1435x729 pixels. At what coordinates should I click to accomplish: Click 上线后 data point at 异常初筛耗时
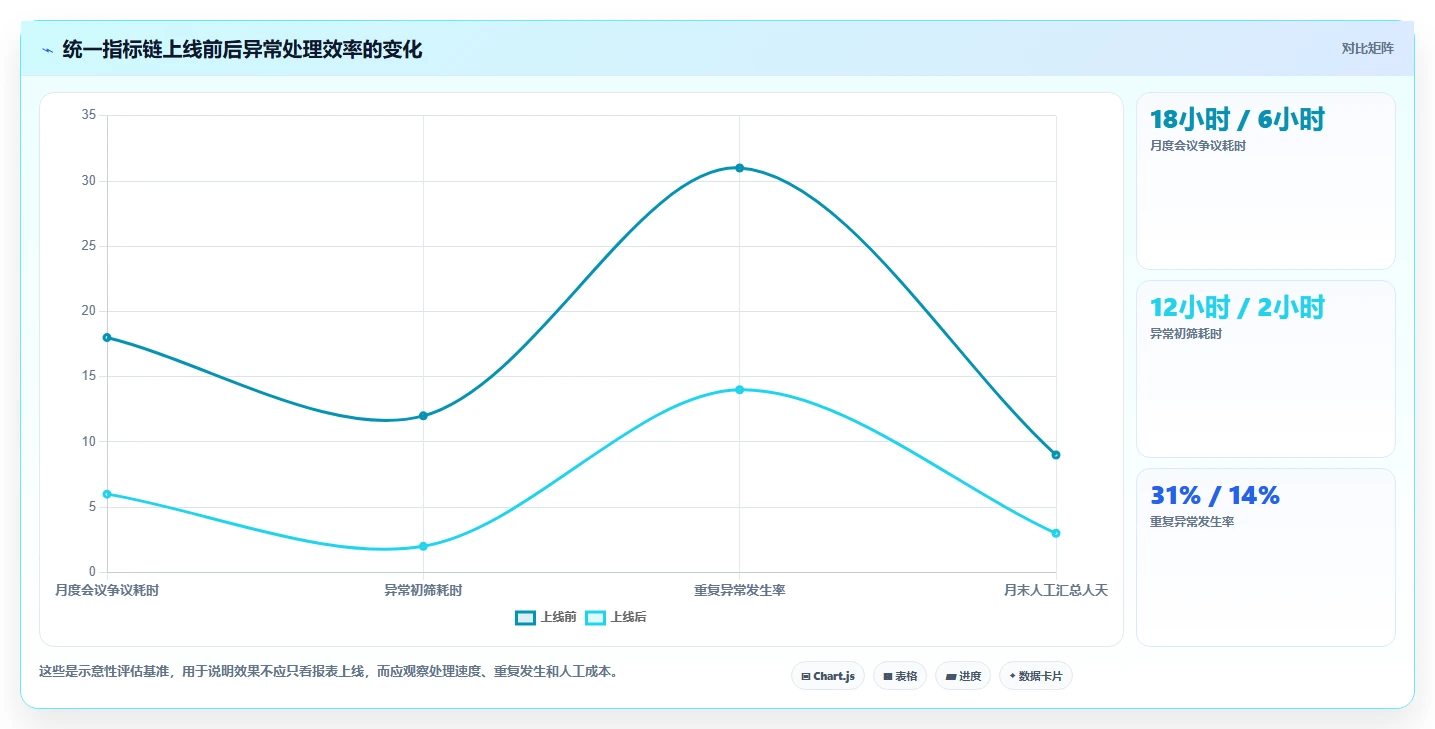pos(423,546)
